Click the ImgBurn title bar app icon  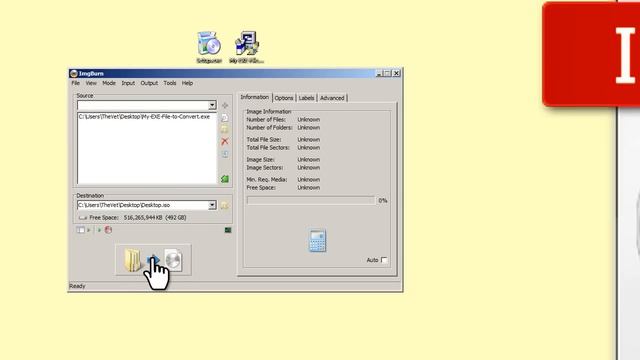[73, 73]
